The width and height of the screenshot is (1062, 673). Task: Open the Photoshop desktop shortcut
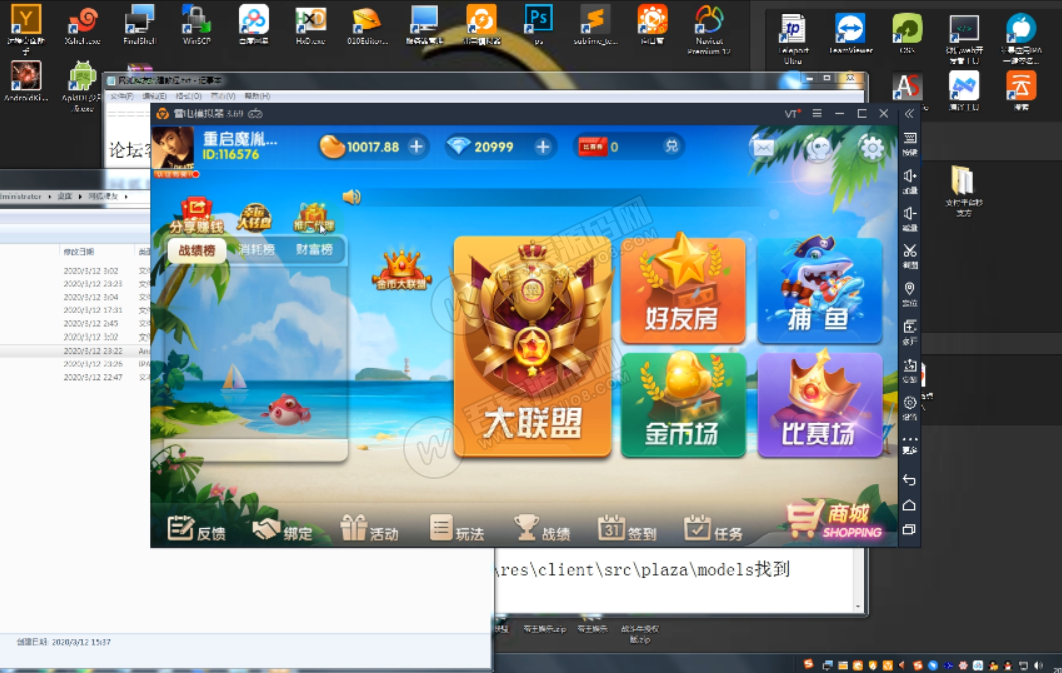[x=539, y=24]
